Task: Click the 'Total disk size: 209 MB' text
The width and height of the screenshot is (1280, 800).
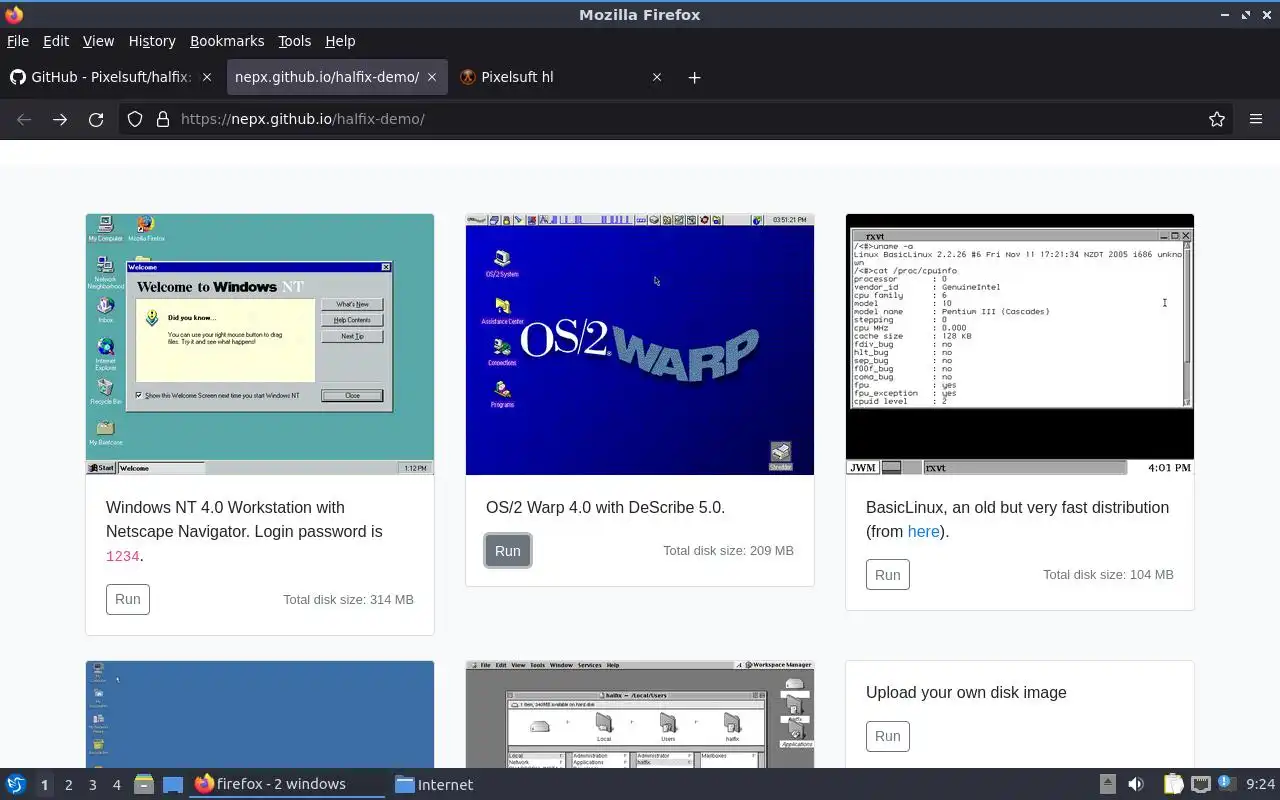Action: [x=728, y=551]
